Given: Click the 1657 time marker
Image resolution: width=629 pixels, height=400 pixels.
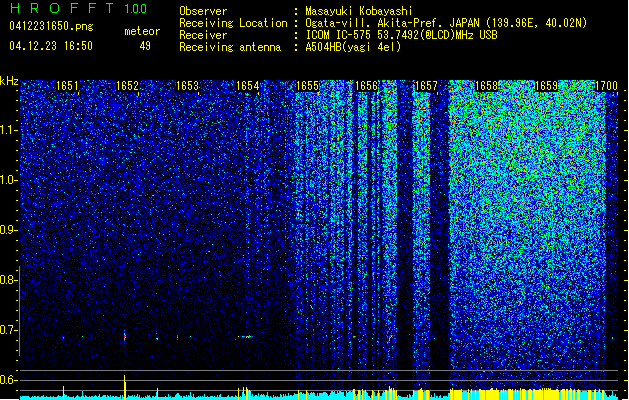Looking at the screenshot, I should click(426, 86).
